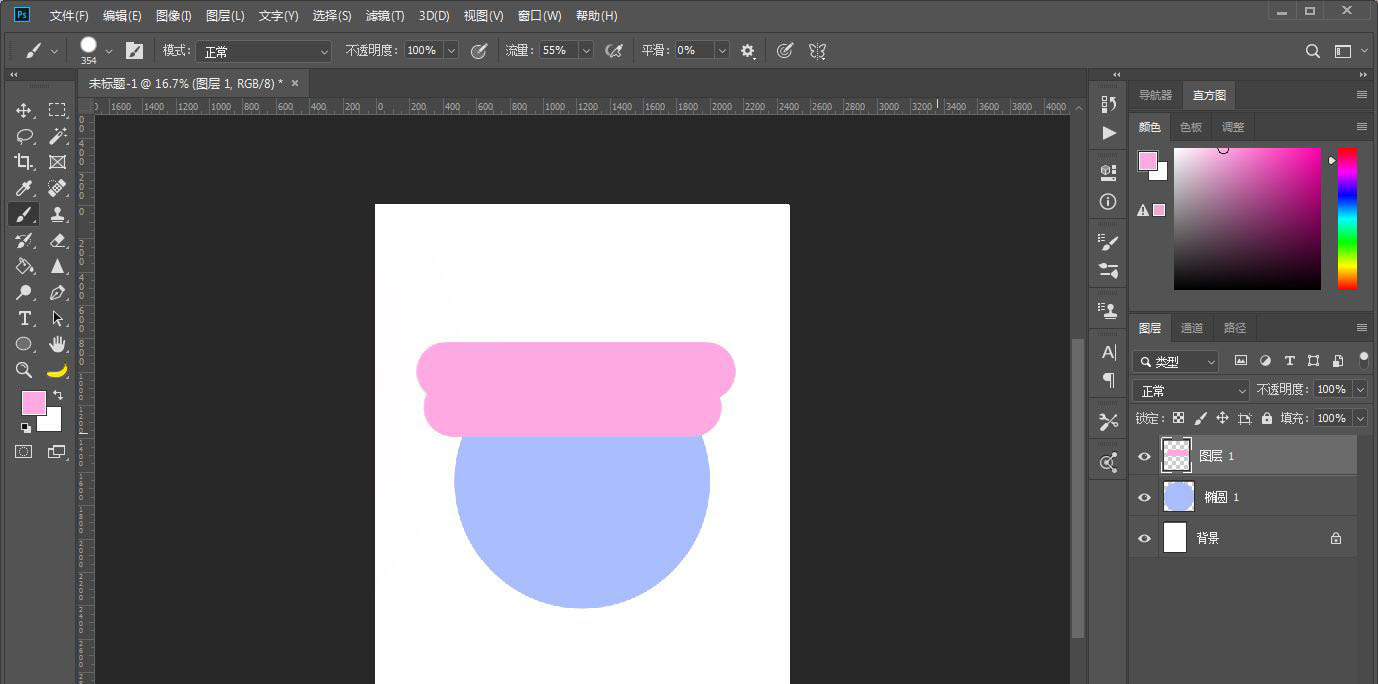1378x684 pixels.
Task: Close the 未标题-1 document tab
Action: click(294, 83)
